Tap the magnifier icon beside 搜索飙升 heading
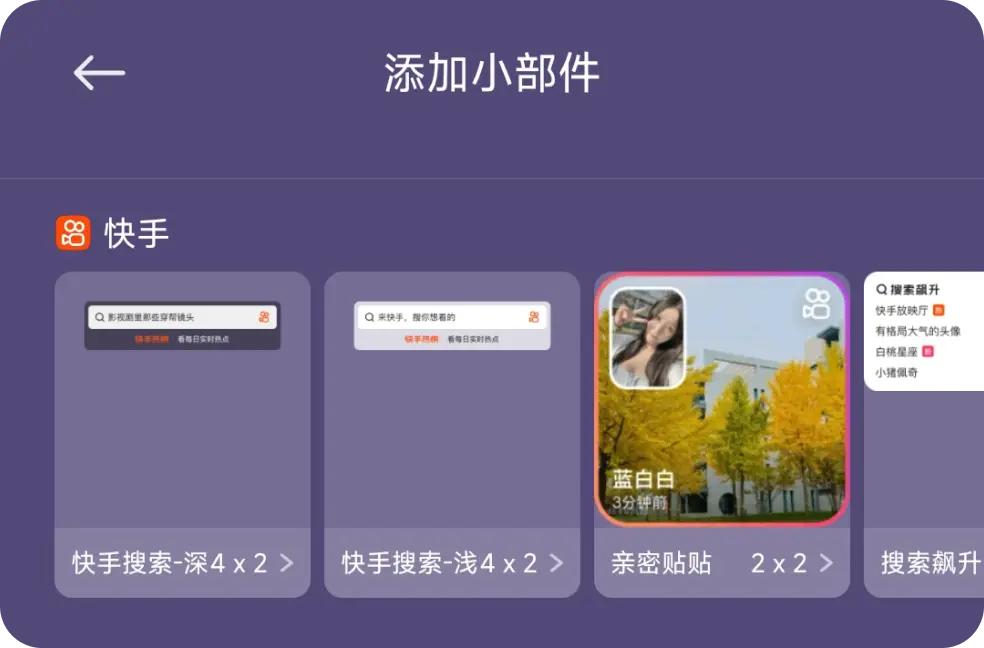This screenshot has height=648, width=984. (882, 289)
